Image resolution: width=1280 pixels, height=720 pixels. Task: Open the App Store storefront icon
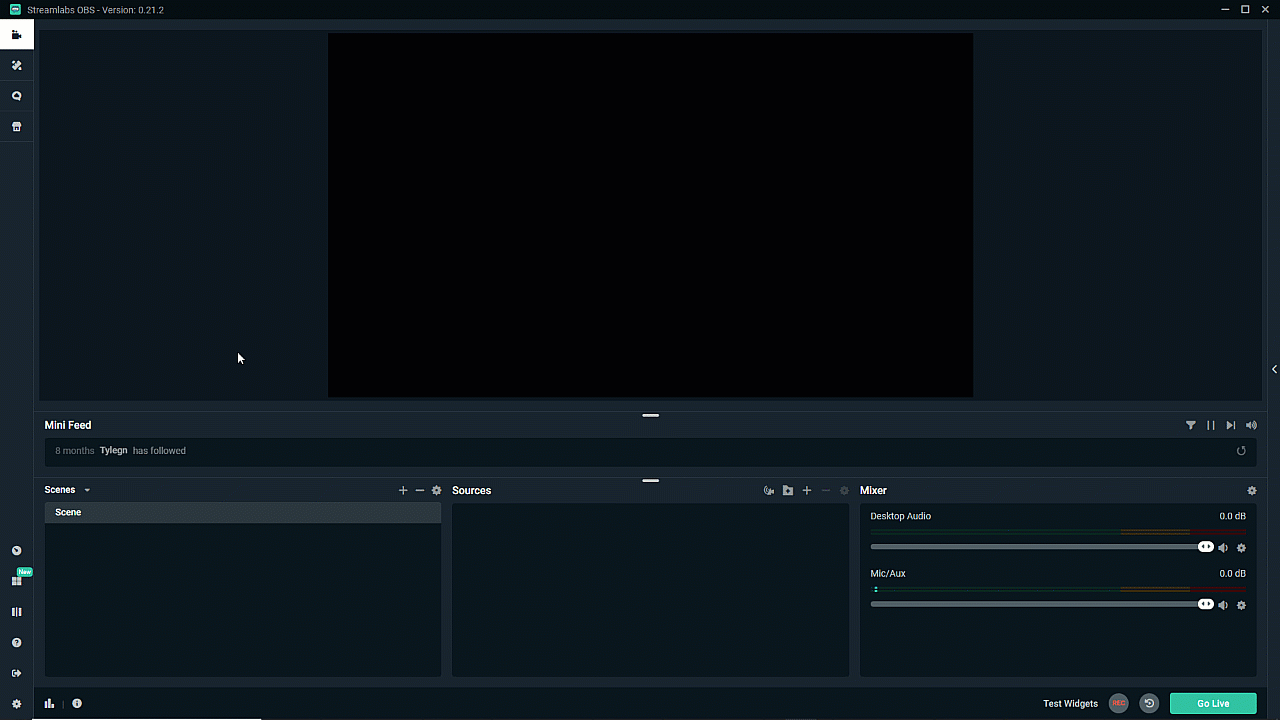coord(16,127)
